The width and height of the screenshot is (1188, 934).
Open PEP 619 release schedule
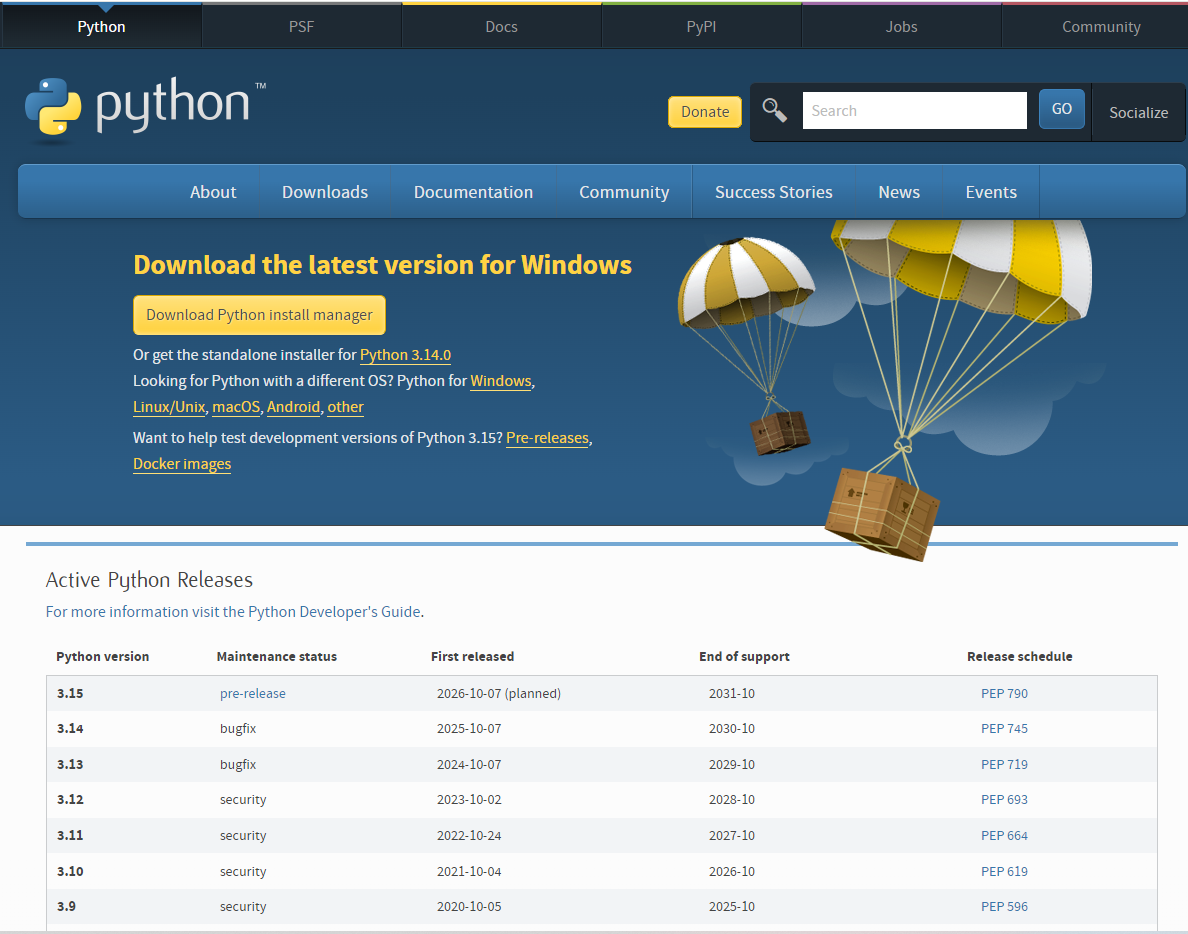1004,871
